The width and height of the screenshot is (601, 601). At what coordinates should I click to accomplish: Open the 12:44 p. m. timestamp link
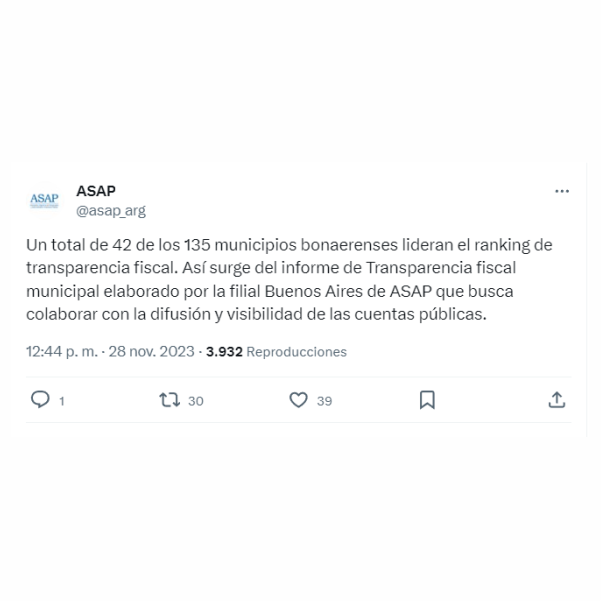62,351
